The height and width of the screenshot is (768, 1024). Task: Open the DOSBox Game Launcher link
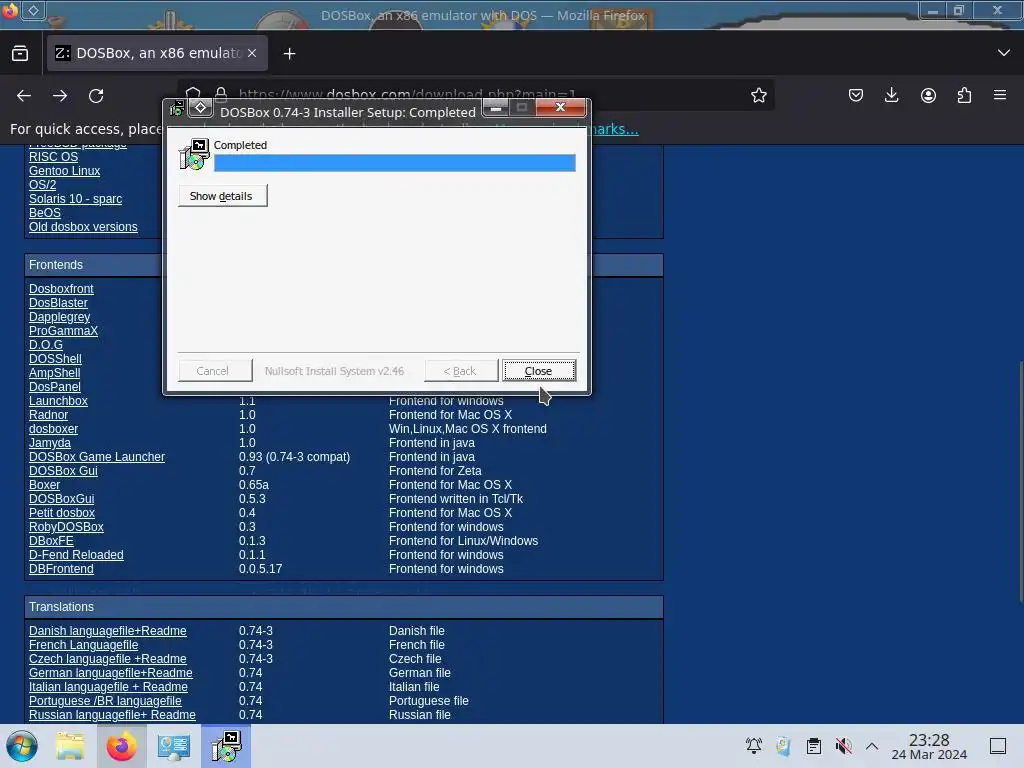(97, 456)
